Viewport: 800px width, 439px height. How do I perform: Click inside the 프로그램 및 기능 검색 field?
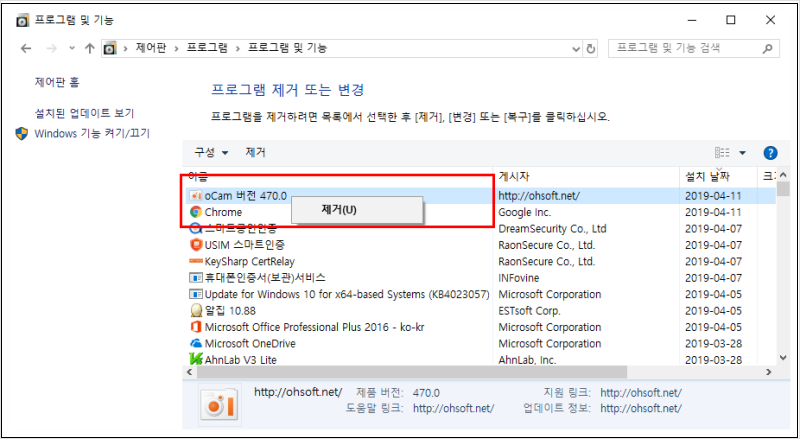pyautogui.click(x=684, y=49)
